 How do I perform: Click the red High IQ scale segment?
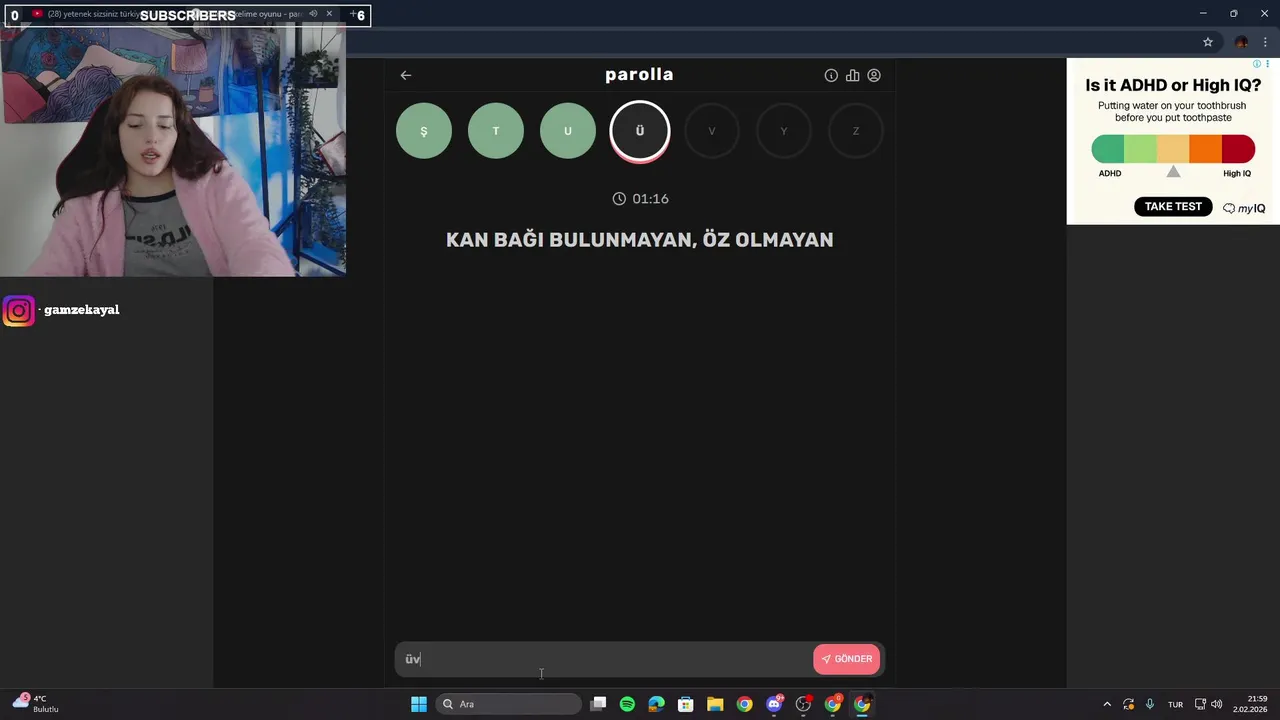tap(1238, 149)
